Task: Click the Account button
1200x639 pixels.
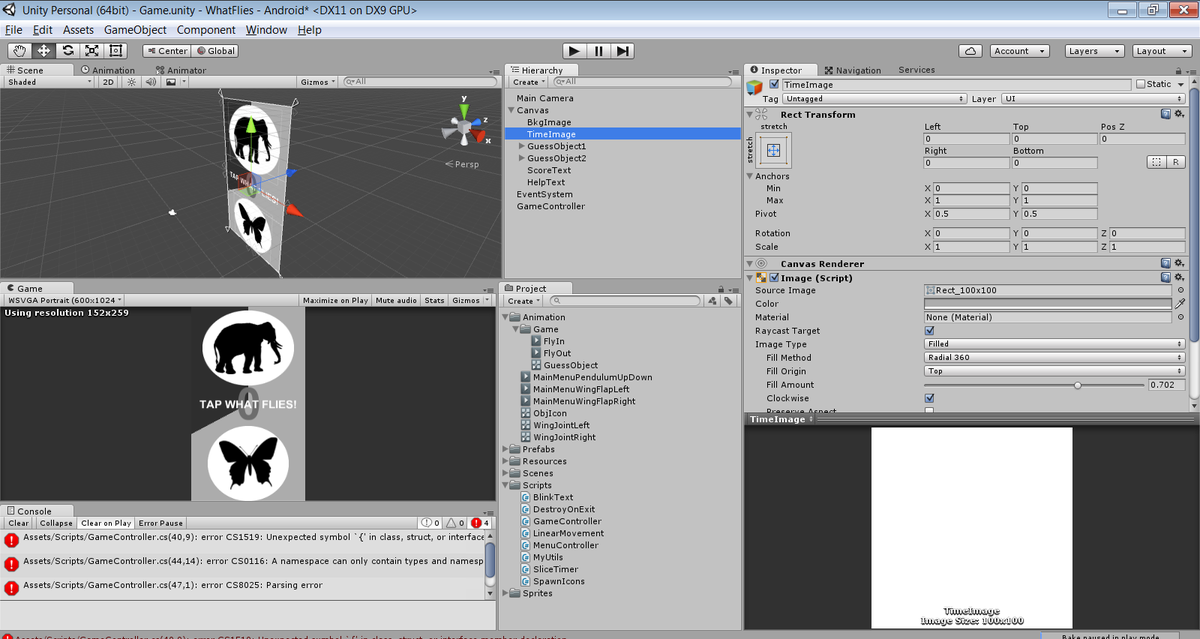Action: 1018,51
